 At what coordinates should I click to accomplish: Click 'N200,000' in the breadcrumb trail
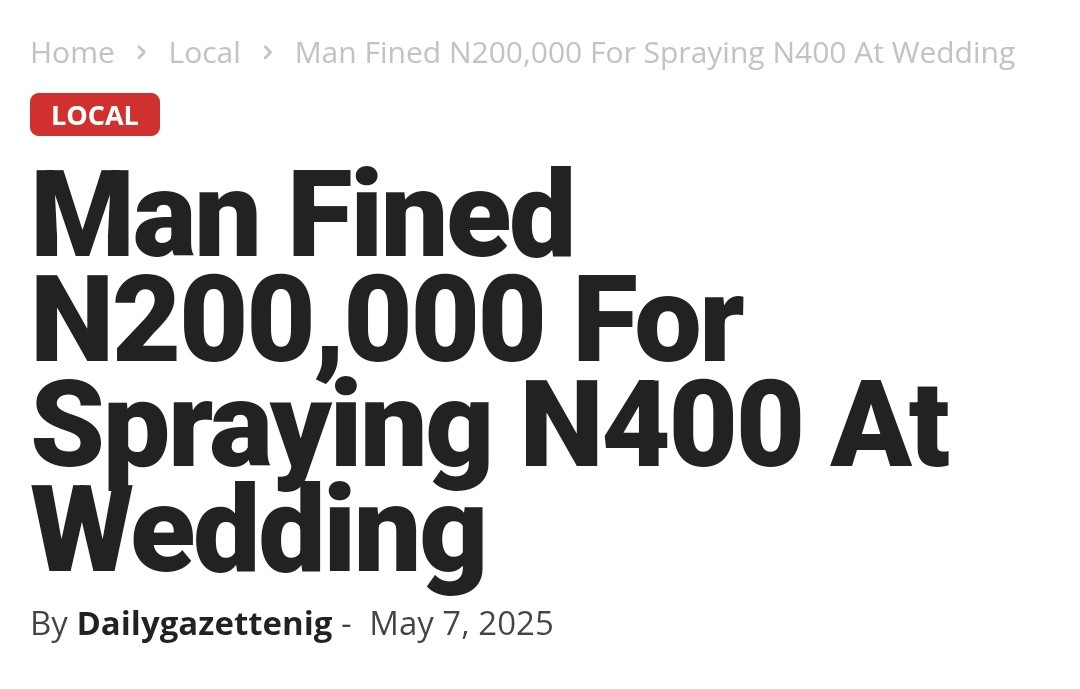pos(516,53)
